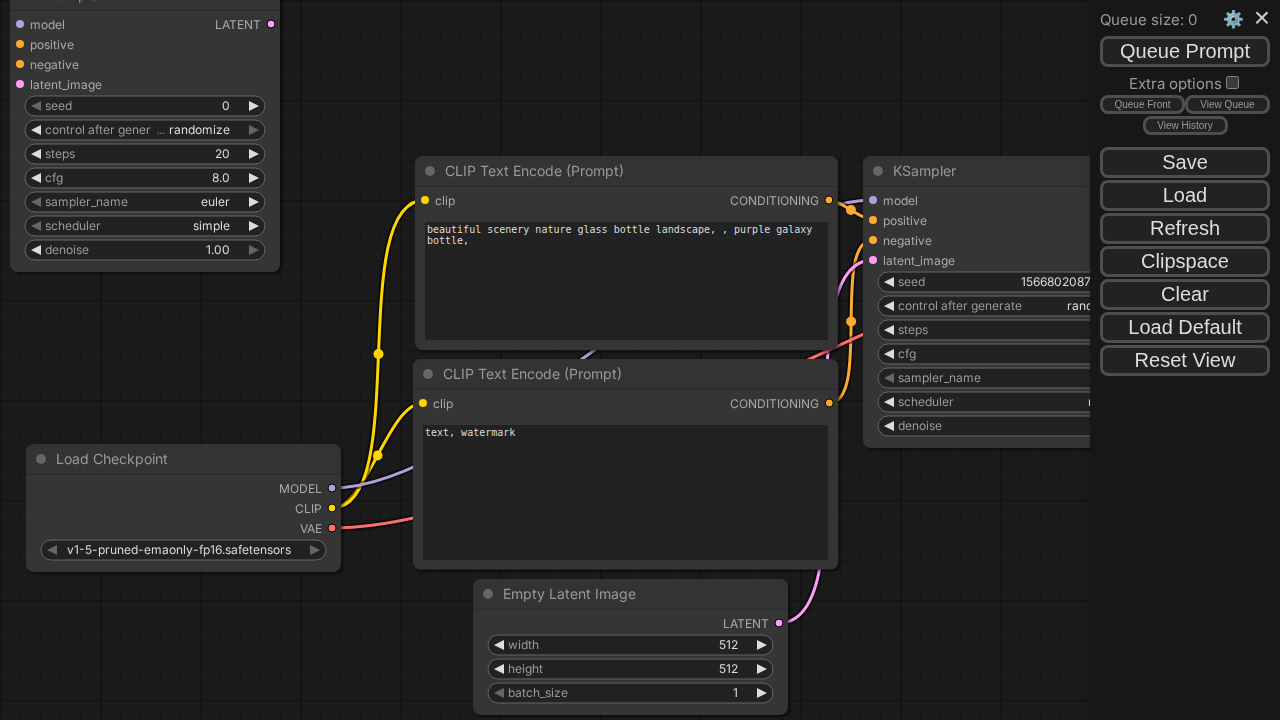Close the queue menu panel
The height and width of the screenshot is (720, 1280).
1262,18
